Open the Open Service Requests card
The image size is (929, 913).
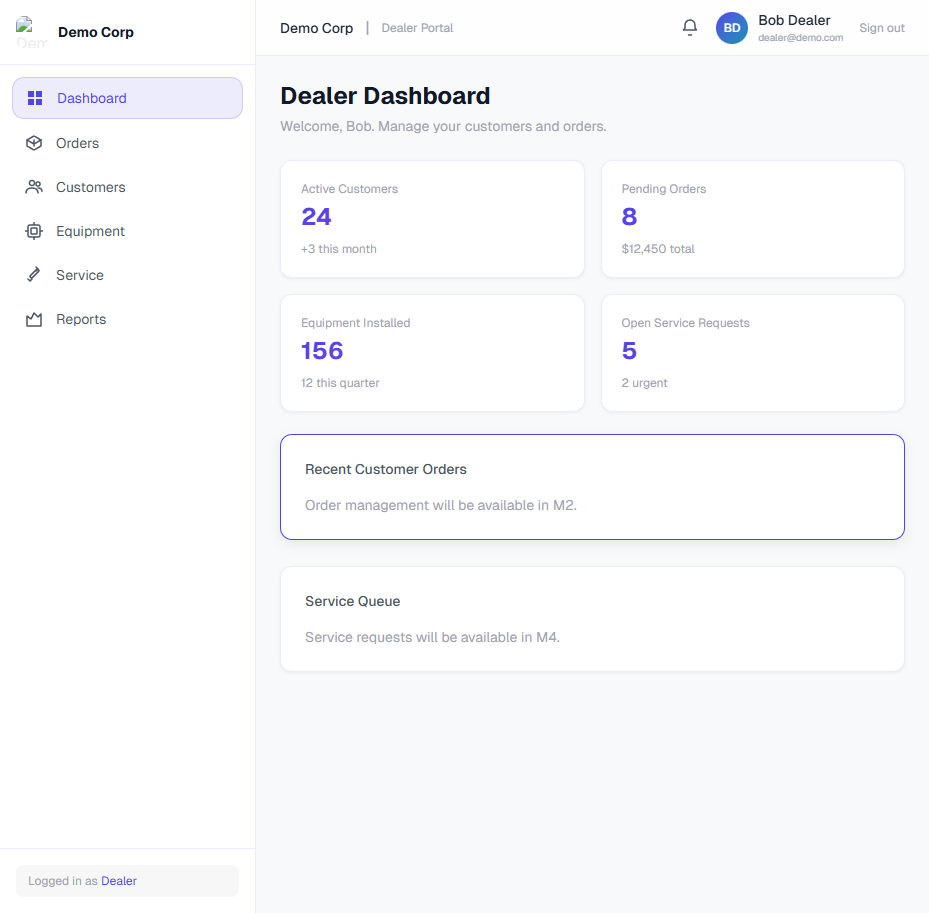tap(752, 353)
